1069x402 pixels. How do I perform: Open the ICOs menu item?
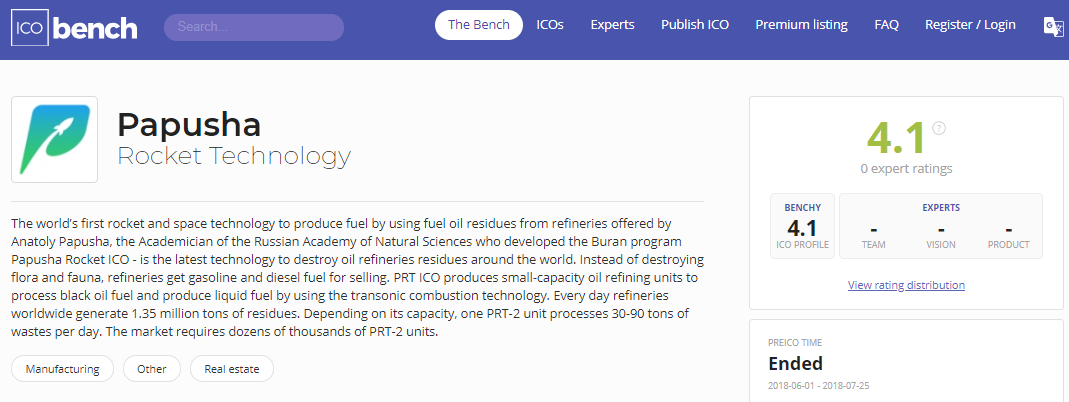click(x=550, y=25)
